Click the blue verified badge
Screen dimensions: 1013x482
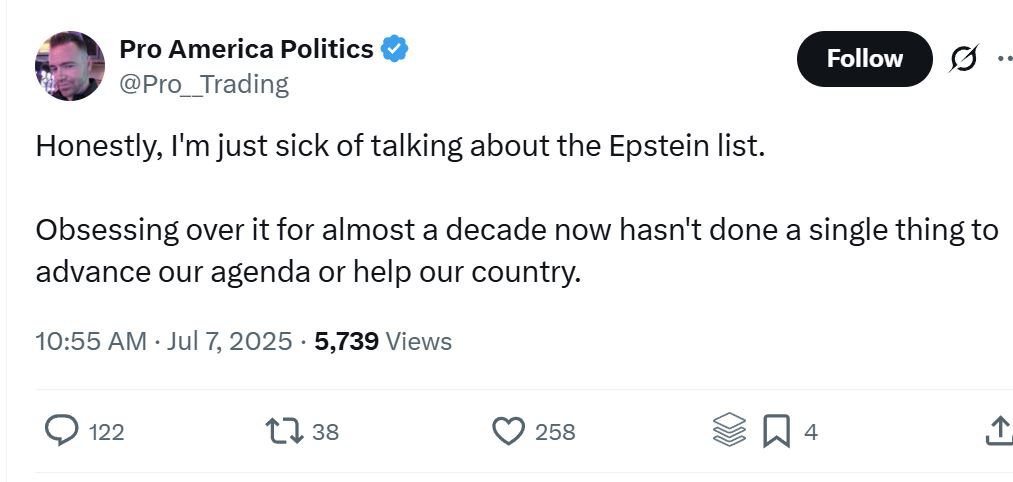click(x=394, y=49)
